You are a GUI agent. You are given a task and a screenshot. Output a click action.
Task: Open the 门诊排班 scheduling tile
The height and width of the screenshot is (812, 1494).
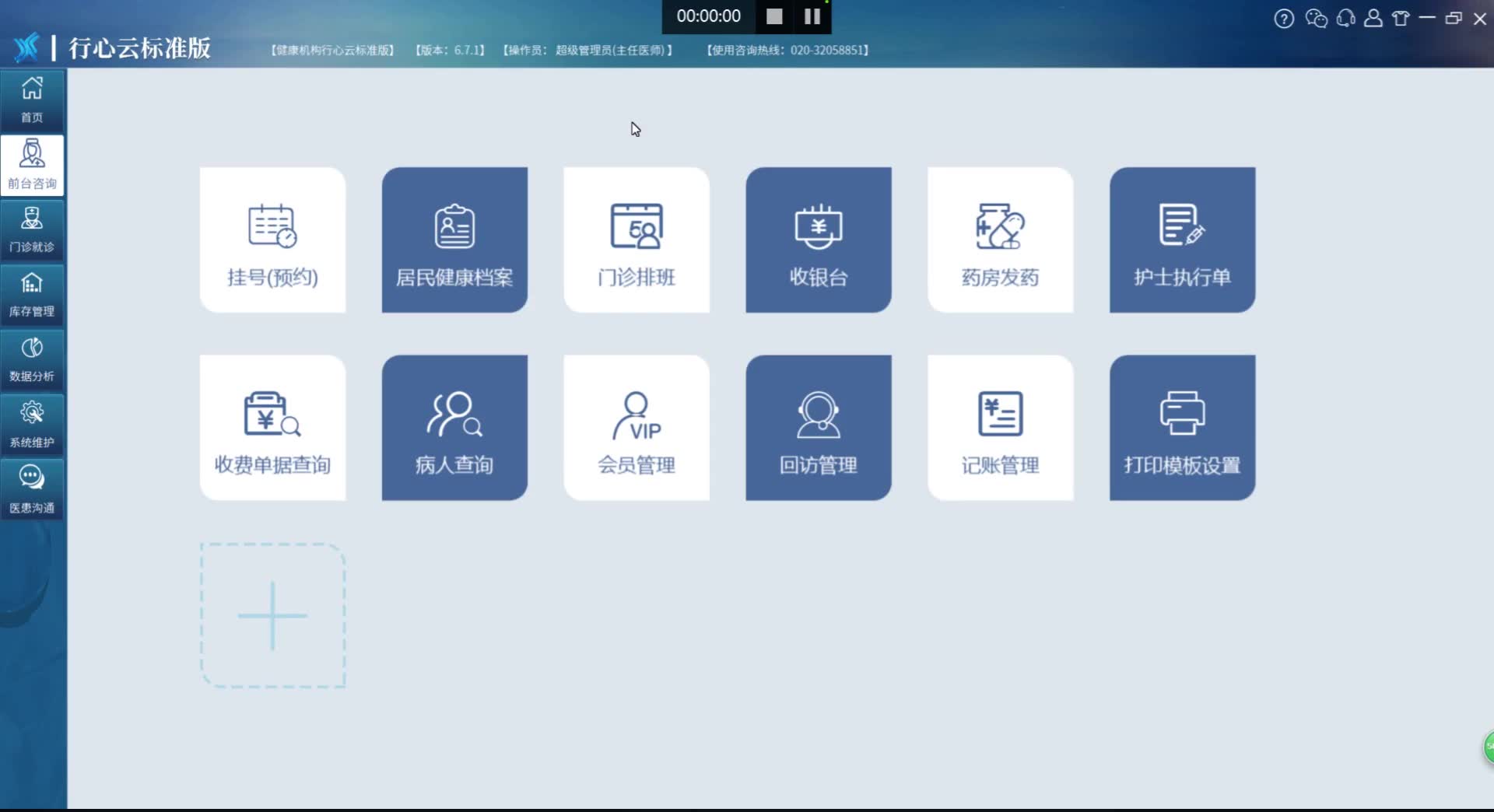[x=637, y=240]
